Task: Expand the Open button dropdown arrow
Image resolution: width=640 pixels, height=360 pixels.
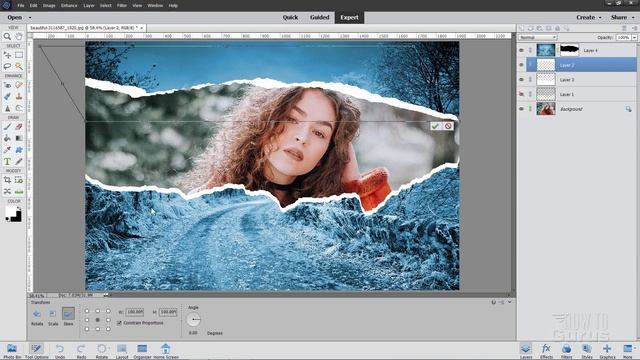Action: [30, 18]
